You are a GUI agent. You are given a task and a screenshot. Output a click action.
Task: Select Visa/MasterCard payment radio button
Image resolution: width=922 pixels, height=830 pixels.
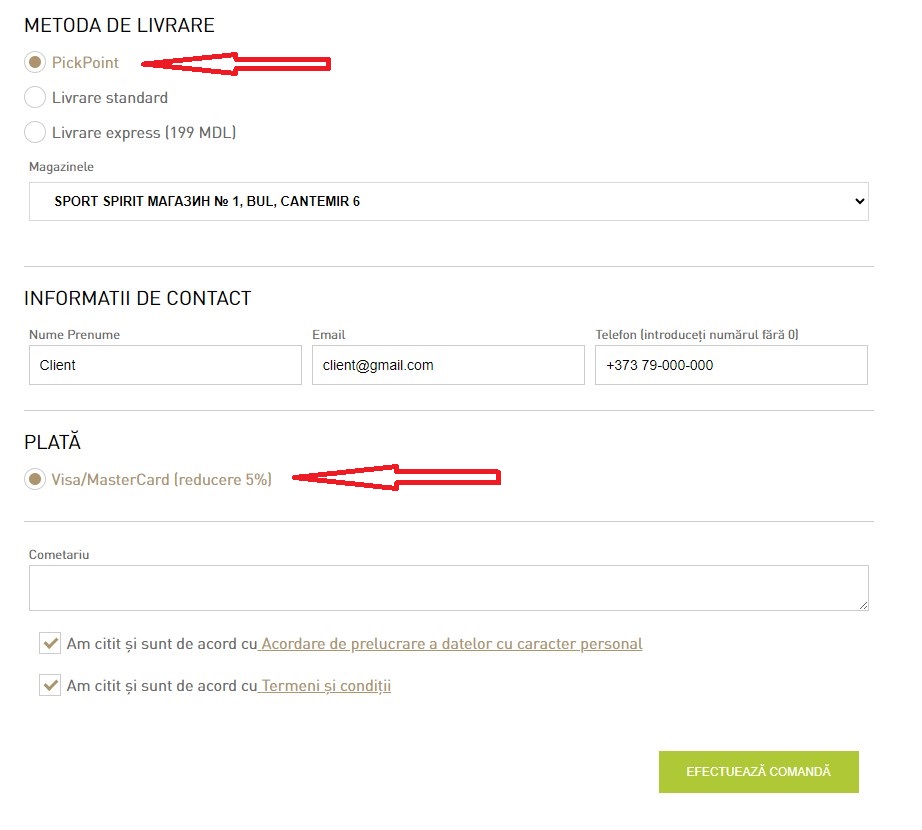pyautogui.click(x=35, y=480)
